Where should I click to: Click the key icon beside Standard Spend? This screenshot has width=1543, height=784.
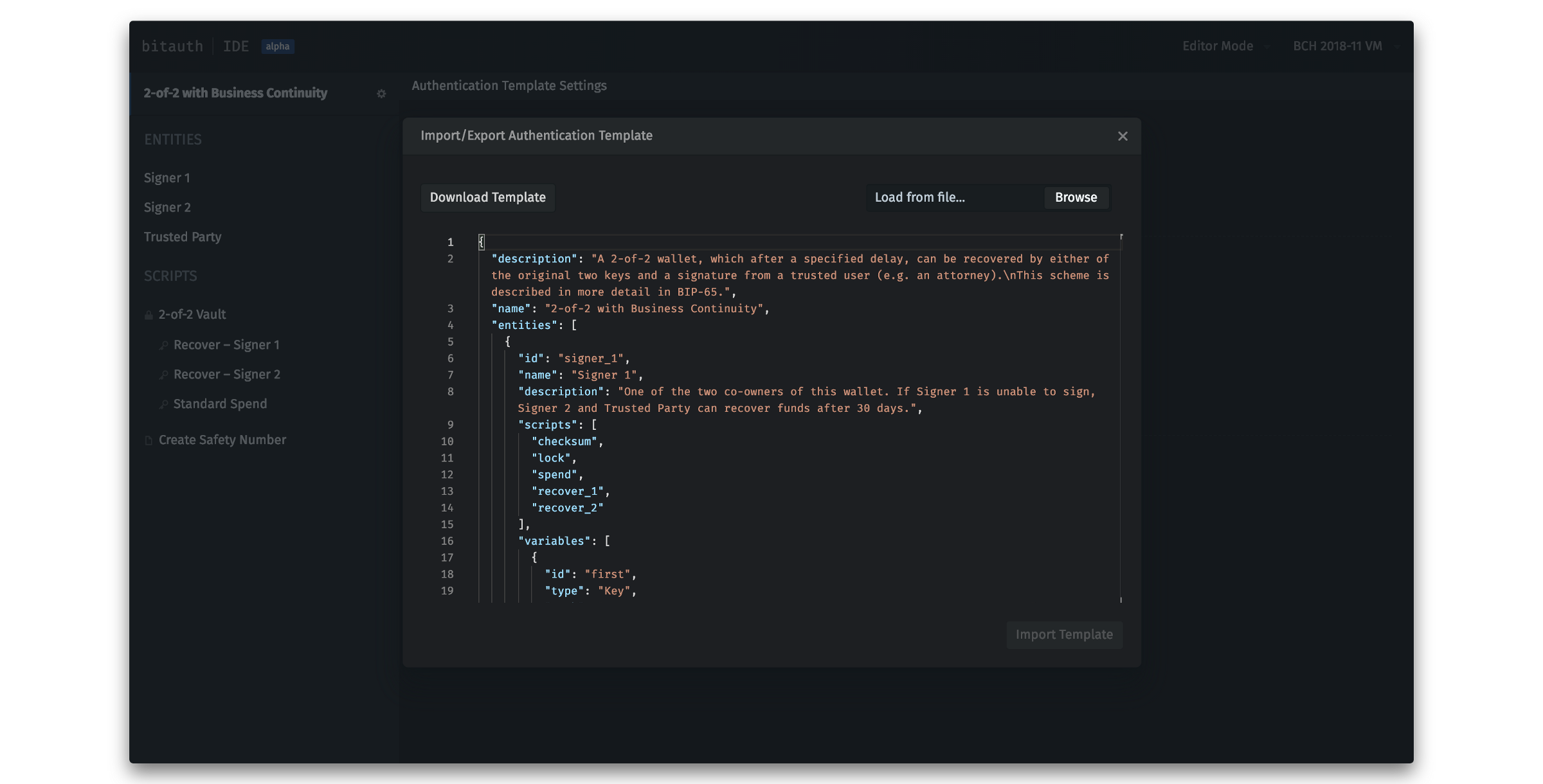[164, 405]
